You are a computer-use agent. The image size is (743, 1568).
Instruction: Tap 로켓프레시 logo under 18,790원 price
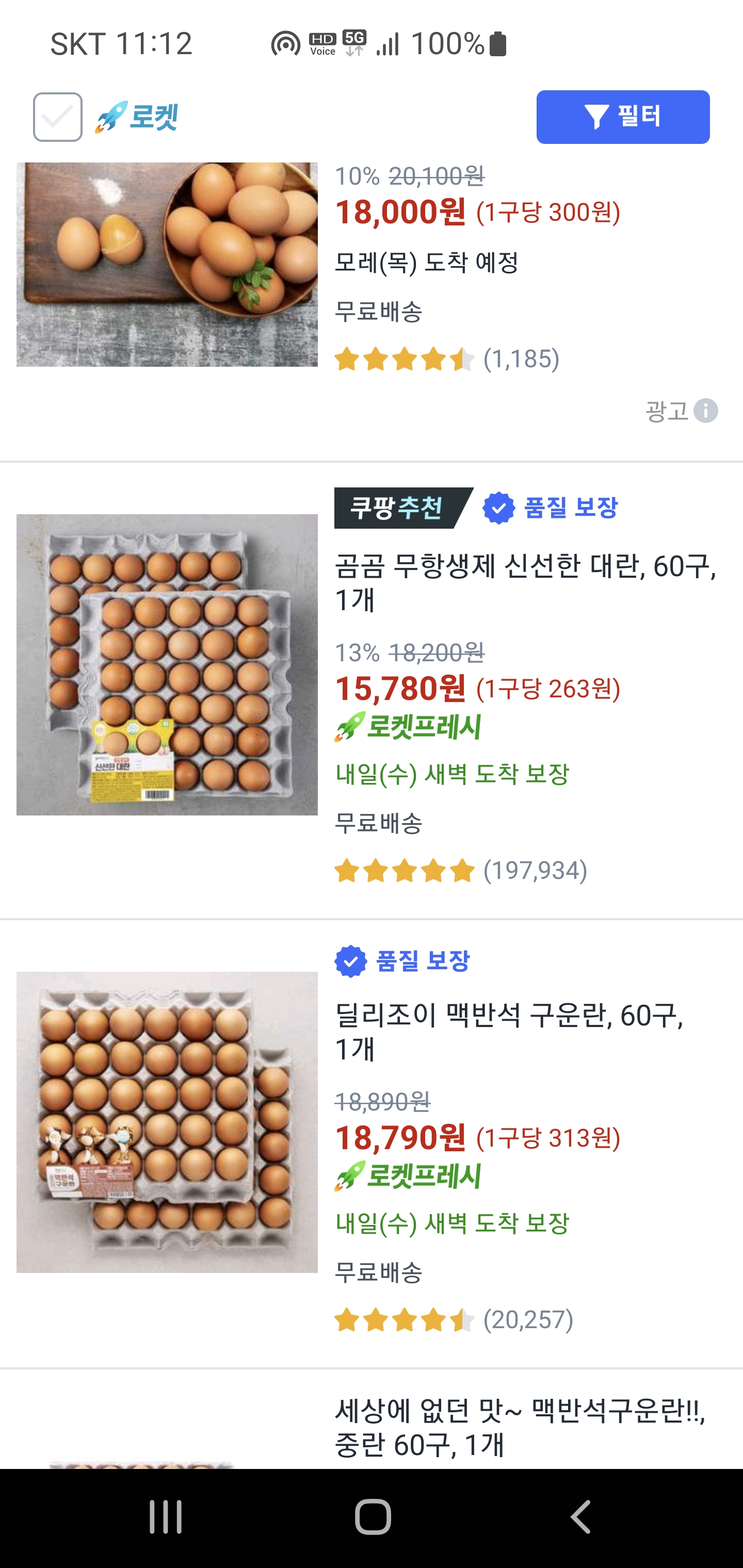coord(408,1176)
